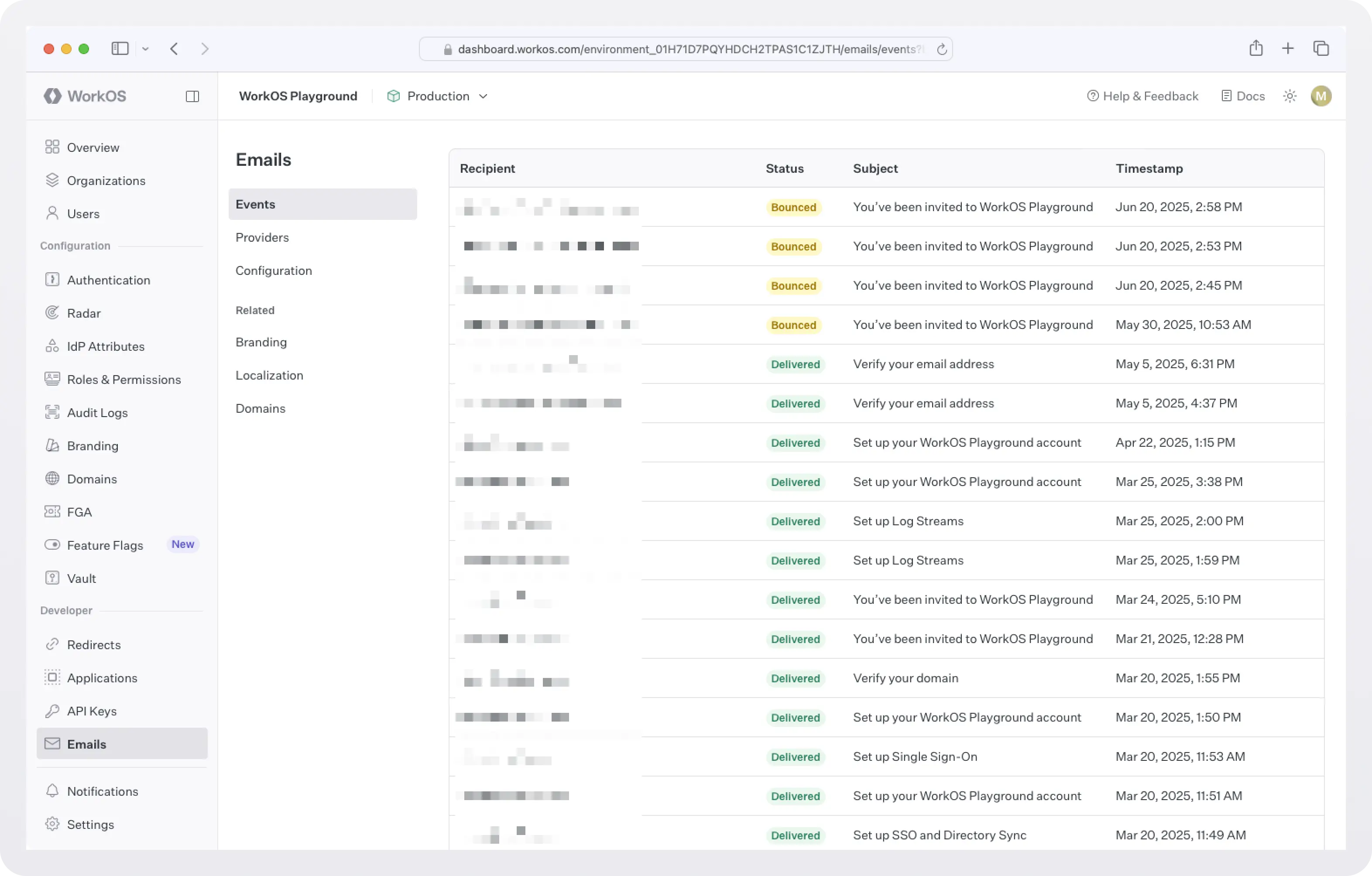The image size is (1372, 876).
Task: Open Notifications bell icon
Action: pos(52,790)
